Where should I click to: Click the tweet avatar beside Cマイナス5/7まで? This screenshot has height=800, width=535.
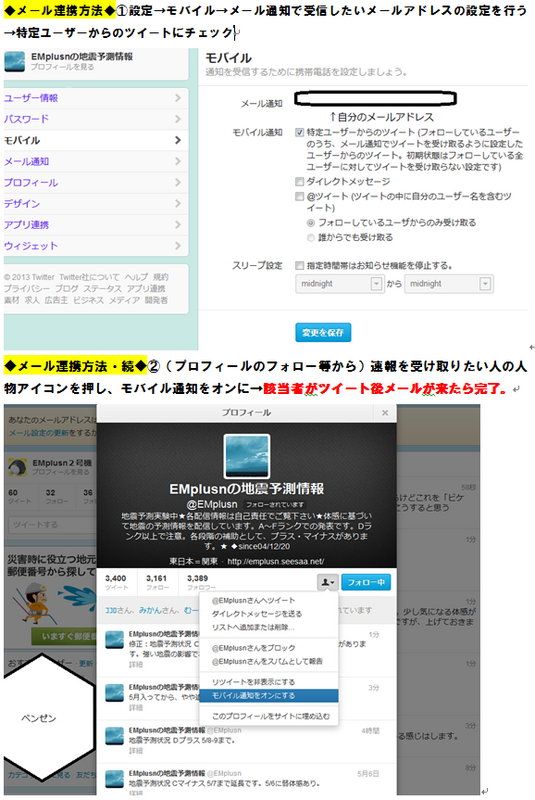114,779
